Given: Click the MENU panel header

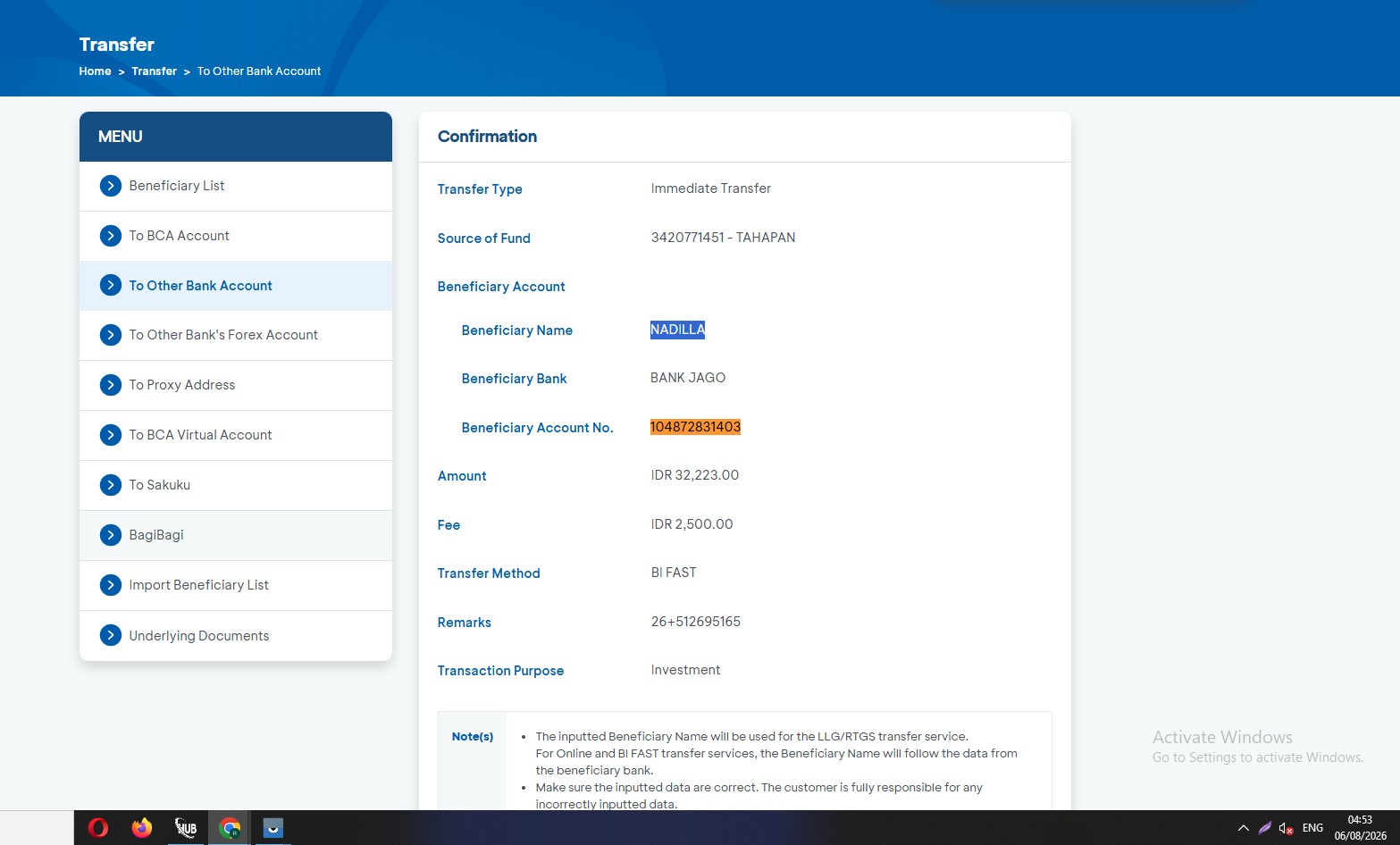Looking at the screenshot, I should point(236,137).
